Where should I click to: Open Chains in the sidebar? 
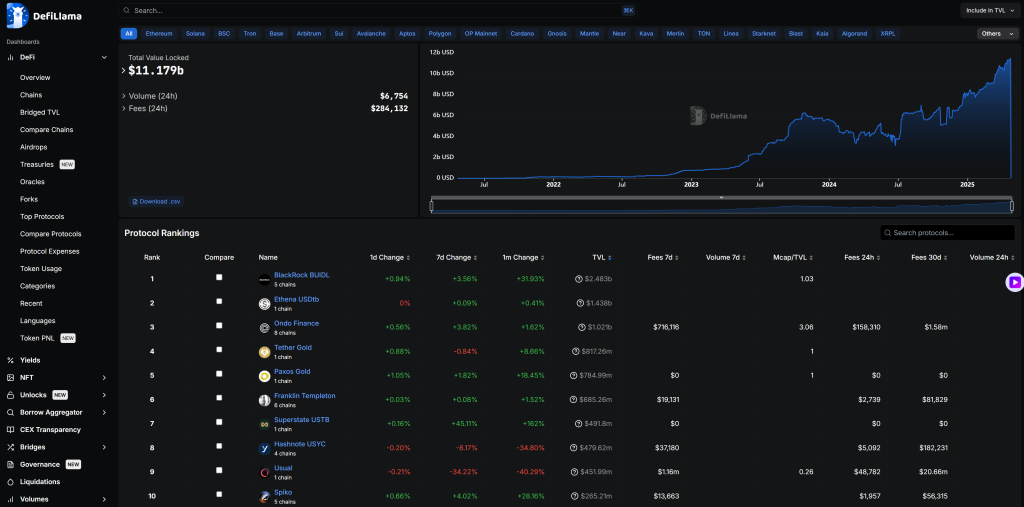[x=31, y=95]
